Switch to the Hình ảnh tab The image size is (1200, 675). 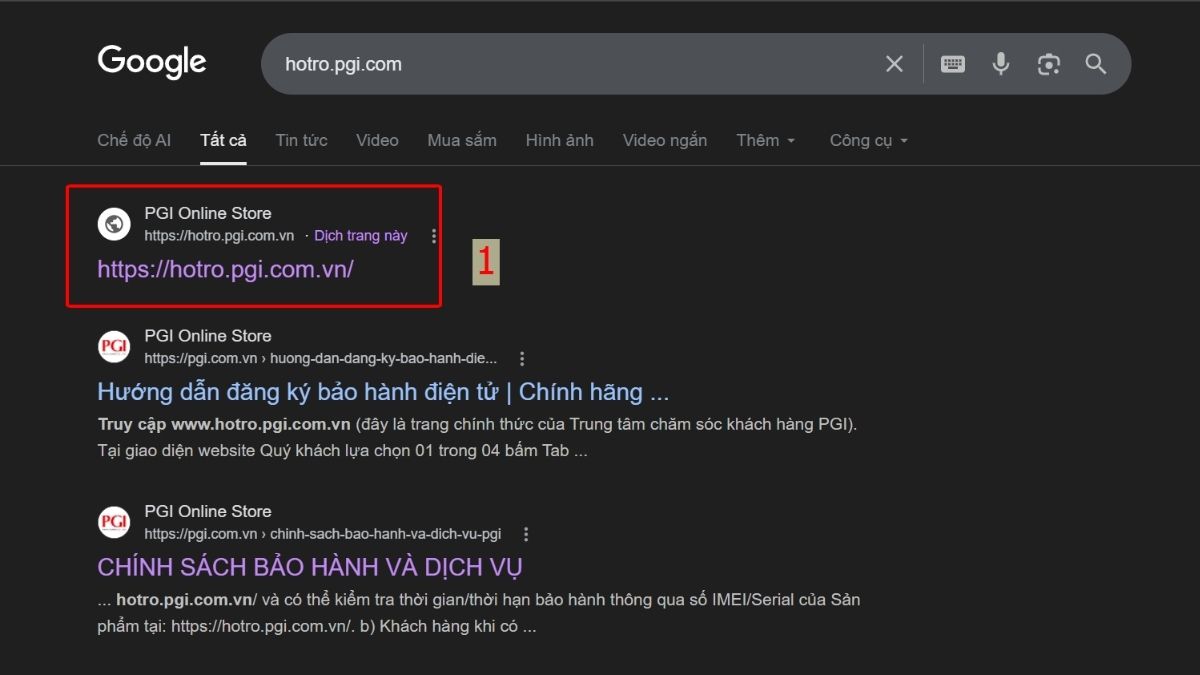coord(559,140)
